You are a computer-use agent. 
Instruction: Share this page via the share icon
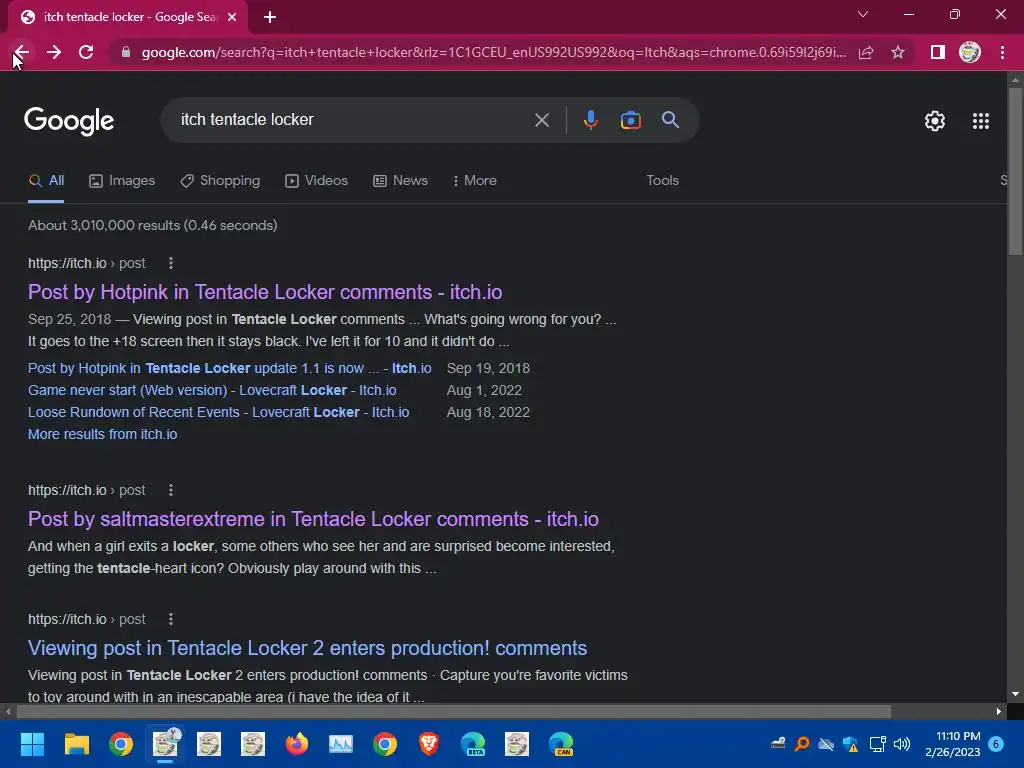click(866, 52)
